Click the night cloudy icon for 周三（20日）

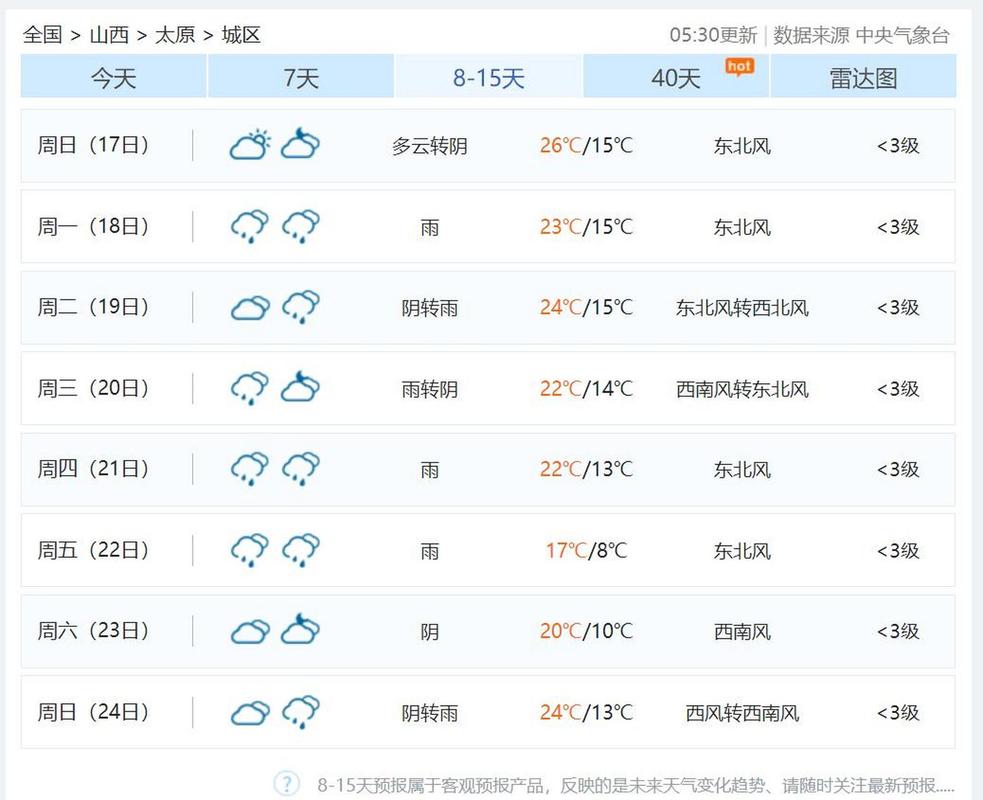300,388
